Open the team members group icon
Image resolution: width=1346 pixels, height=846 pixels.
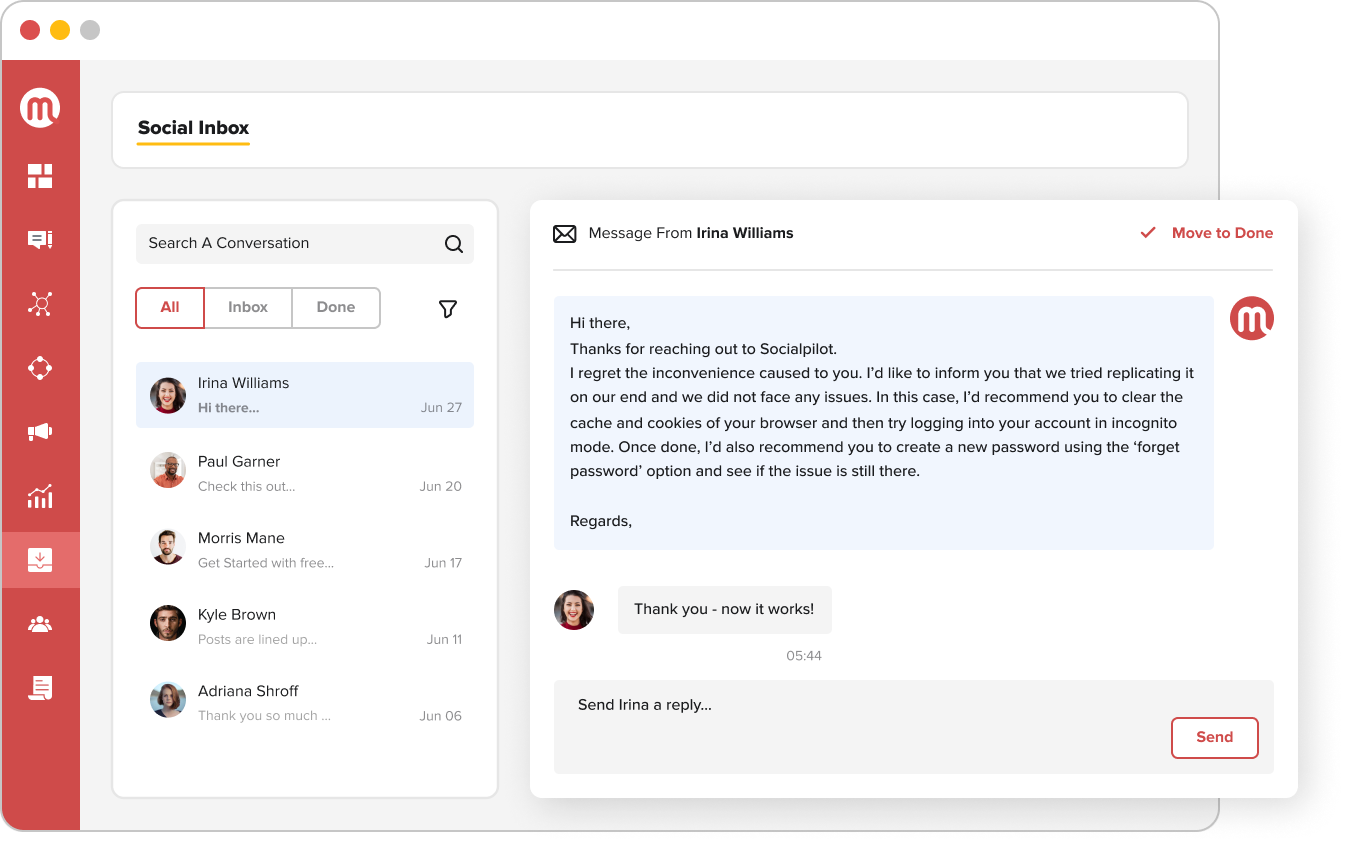click(x=40, y=624)
